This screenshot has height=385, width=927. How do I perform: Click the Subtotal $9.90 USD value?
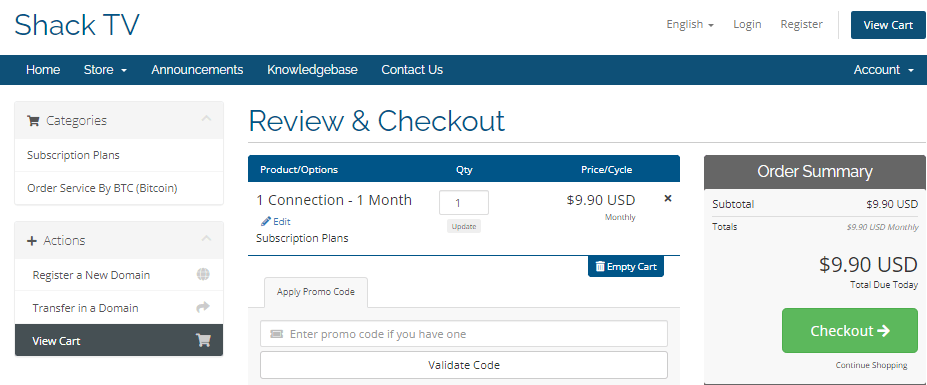[892, 205]
